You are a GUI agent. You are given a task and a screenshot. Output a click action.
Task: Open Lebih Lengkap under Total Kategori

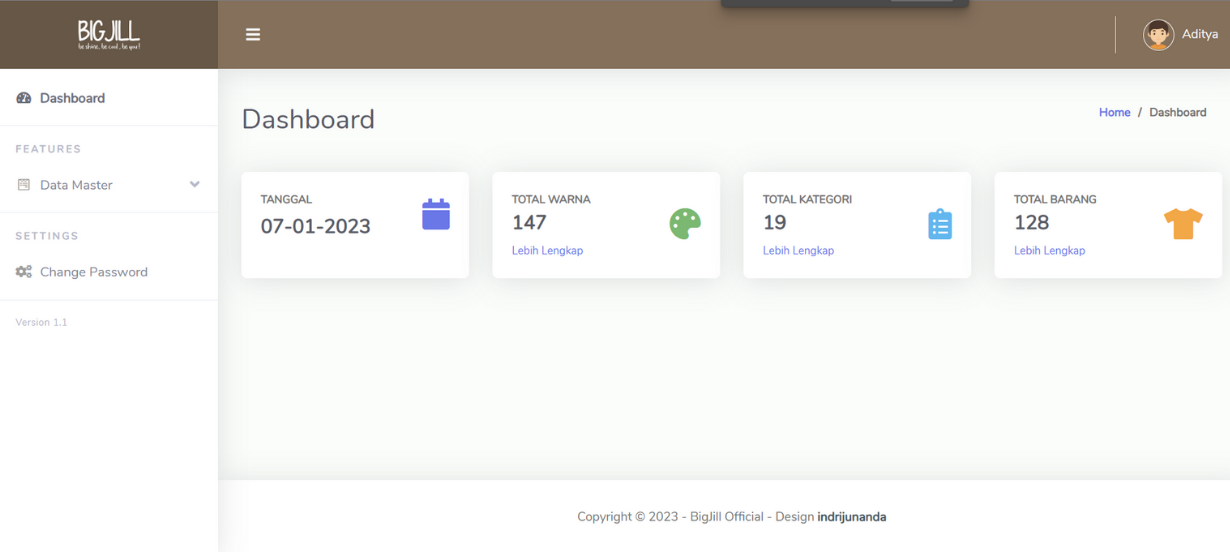tap(798, 251)
